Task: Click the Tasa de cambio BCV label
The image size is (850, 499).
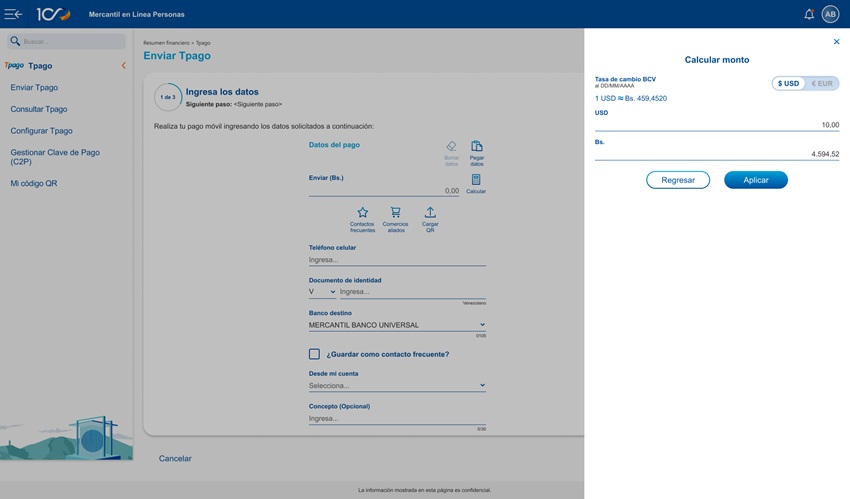Action: tap(625, 79)
